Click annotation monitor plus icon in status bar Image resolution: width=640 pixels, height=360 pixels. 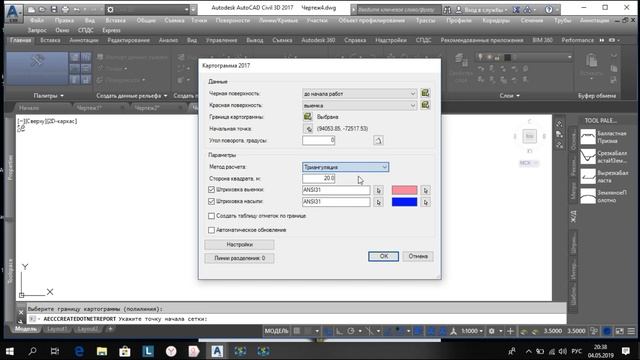pyautogui.click(x=510, y=331)
